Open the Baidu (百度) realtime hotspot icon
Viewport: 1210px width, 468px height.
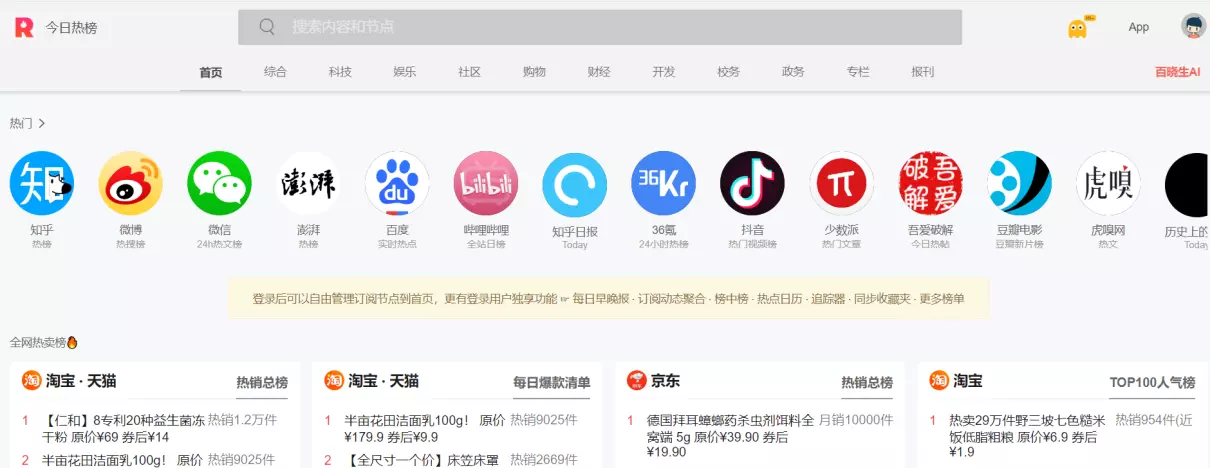(x=397, y=184)
